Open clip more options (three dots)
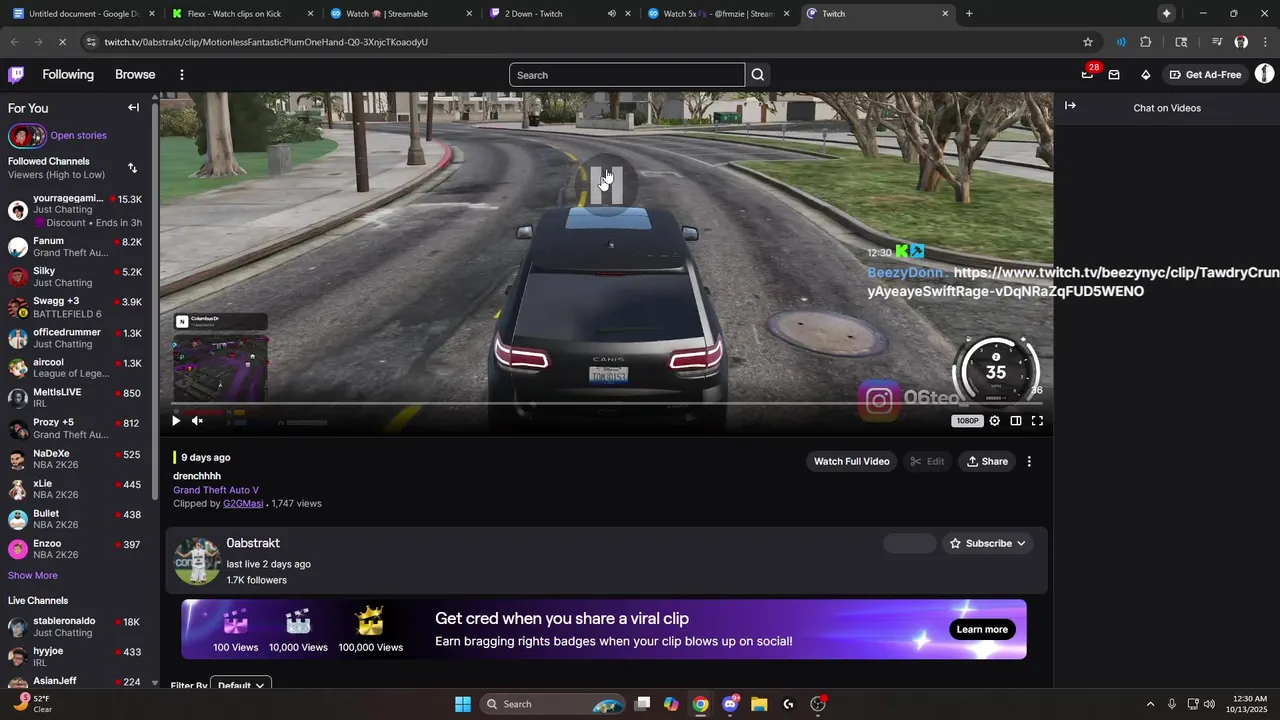The width and height of the screenshot is (1280, 720). [x=1029, y=461]
